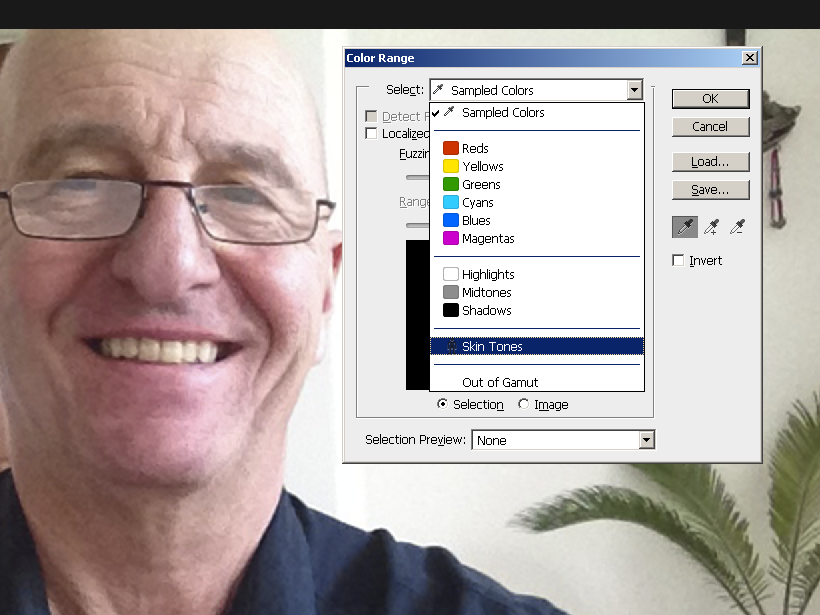Viewport: 820px width, 615px height.
Task: Choose the Selection radio button
Action: pos(443,405)
